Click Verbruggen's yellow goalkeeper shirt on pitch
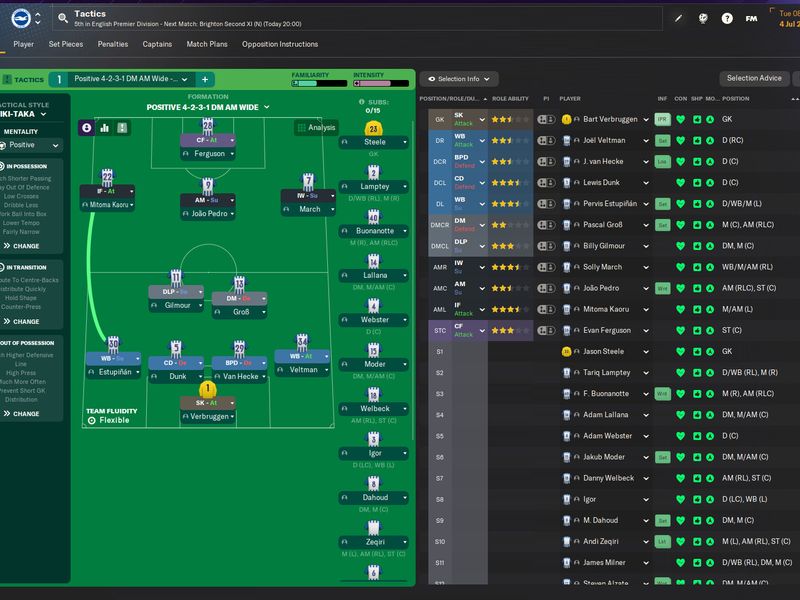Image resolution: width=800 pixels, height=600 pixels. 208,389
